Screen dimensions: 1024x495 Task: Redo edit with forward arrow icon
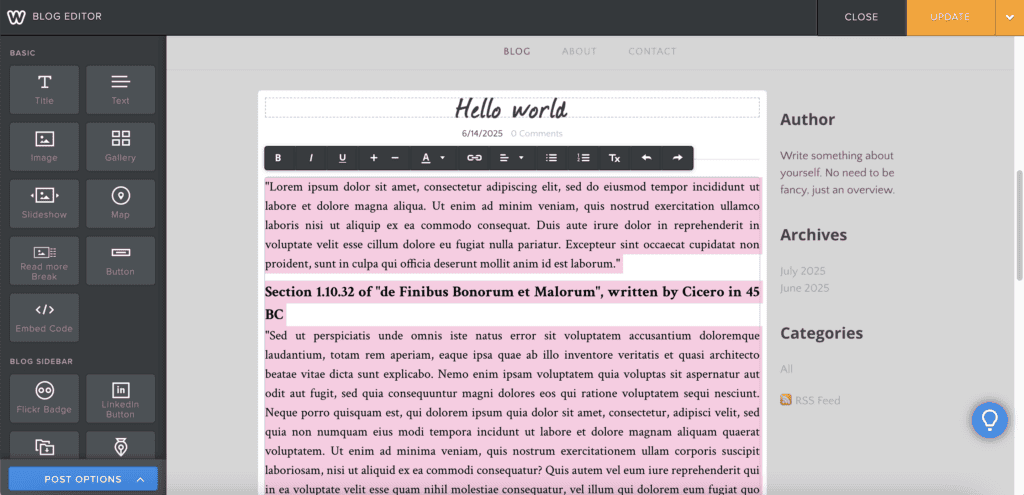(677, 158)
